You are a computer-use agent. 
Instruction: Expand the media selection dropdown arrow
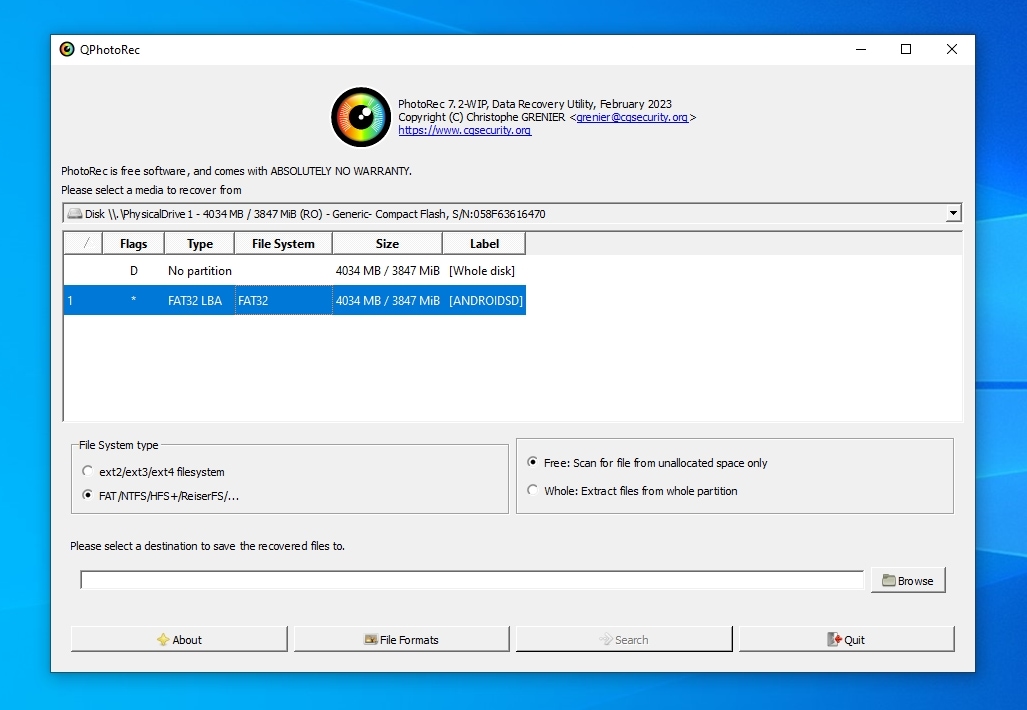click(x=954, y=214)
